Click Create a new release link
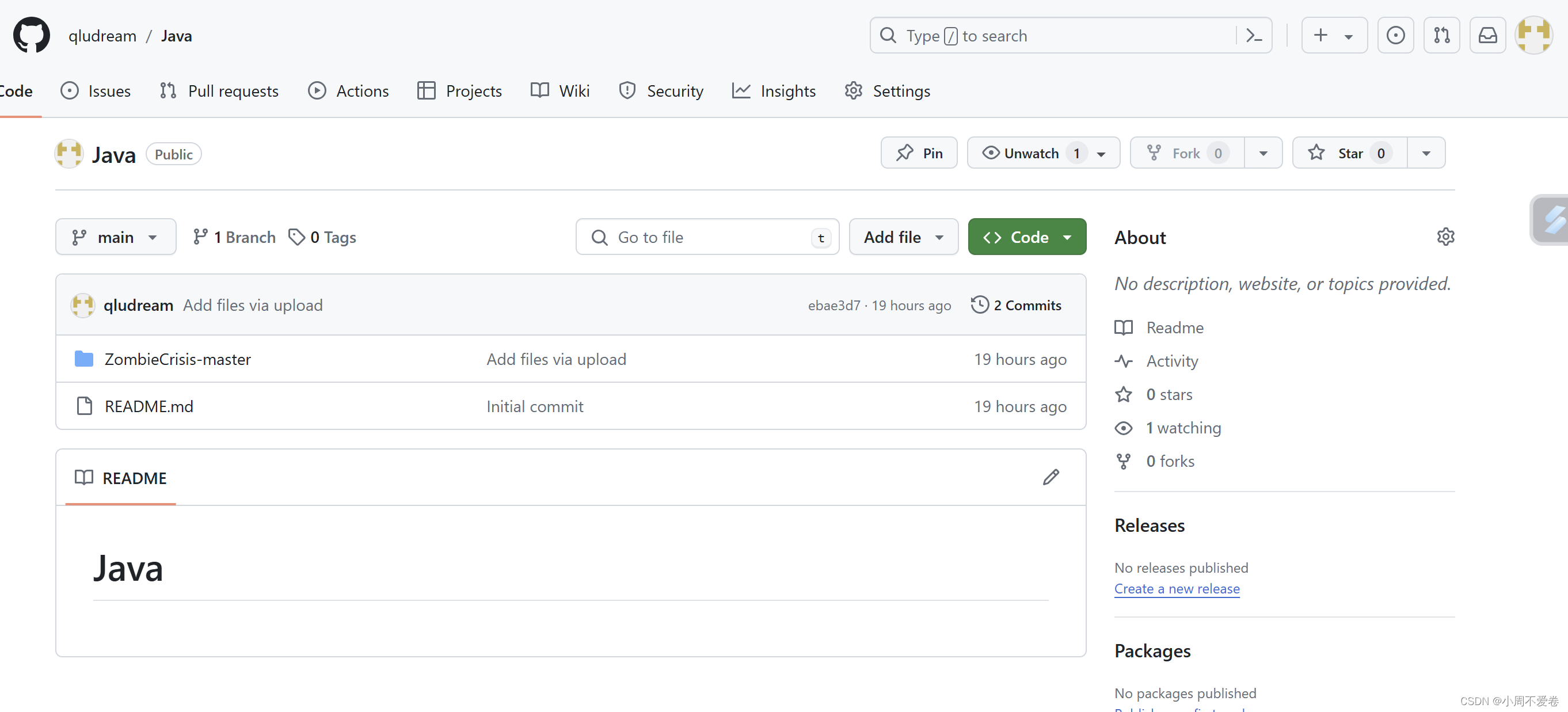 tap(1177, 588)
